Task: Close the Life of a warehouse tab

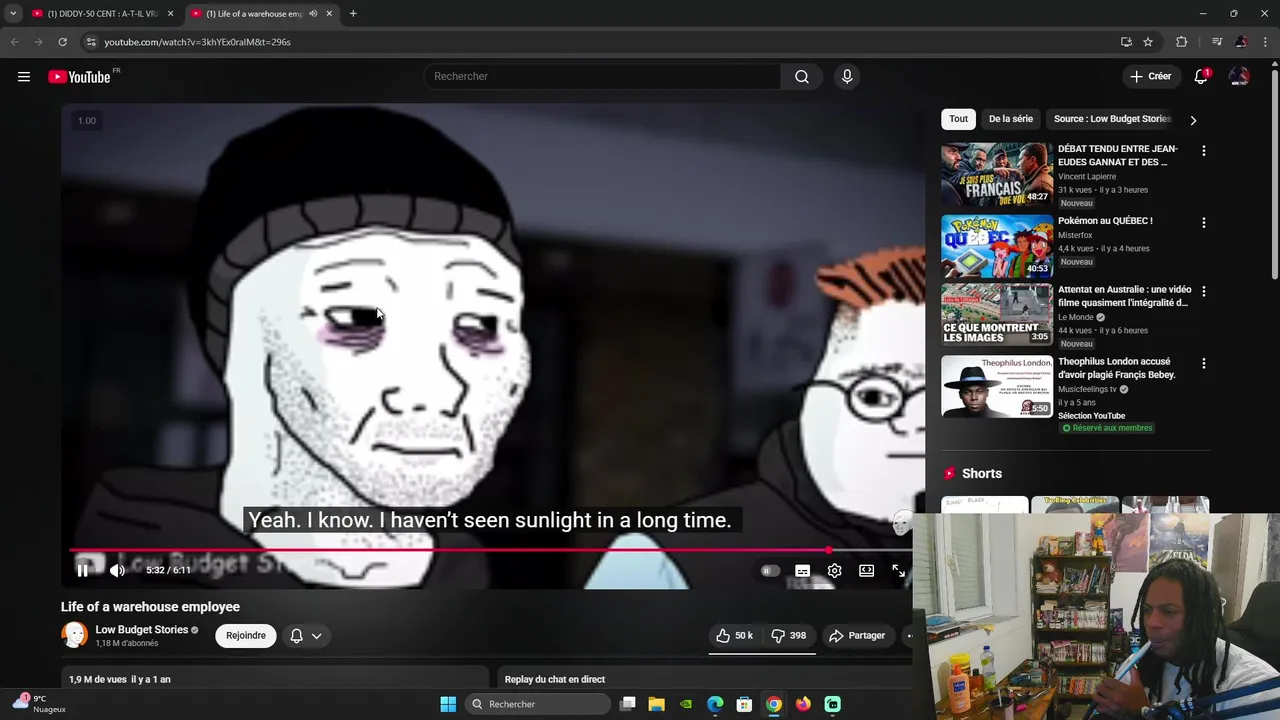Action: [329, 14]
